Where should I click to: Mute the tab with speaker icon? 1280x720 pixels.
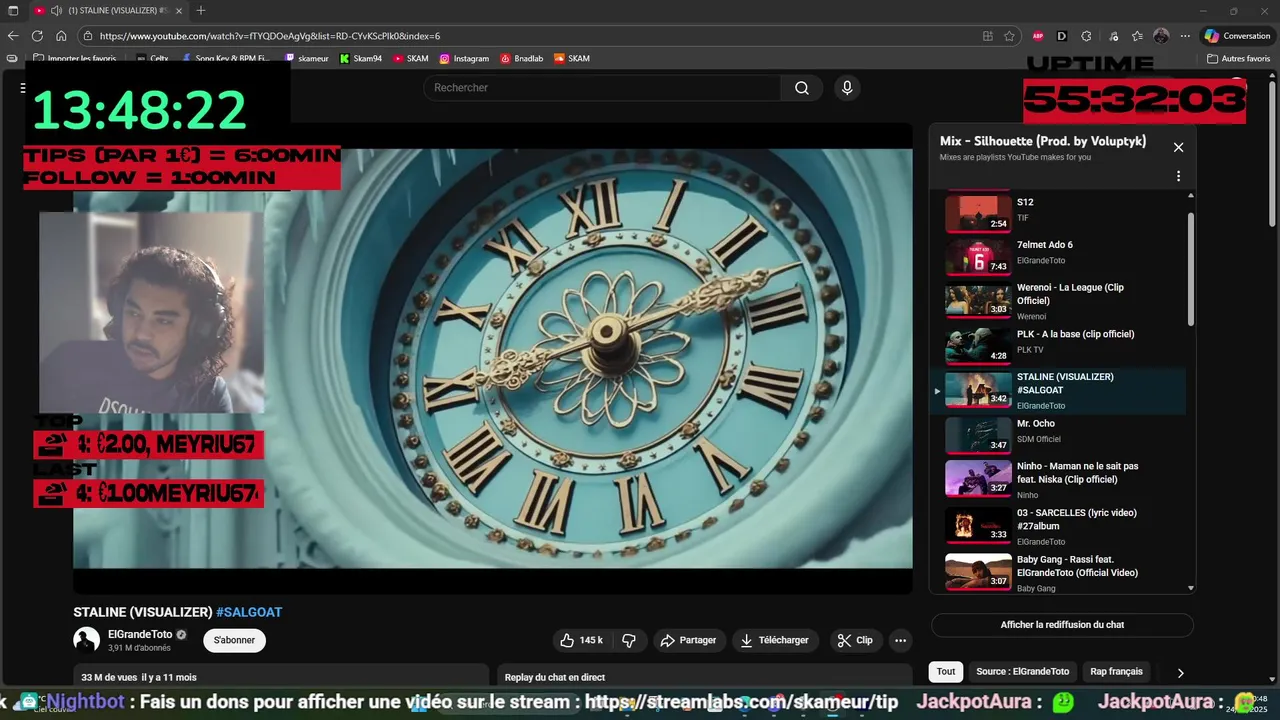(56, 11)
